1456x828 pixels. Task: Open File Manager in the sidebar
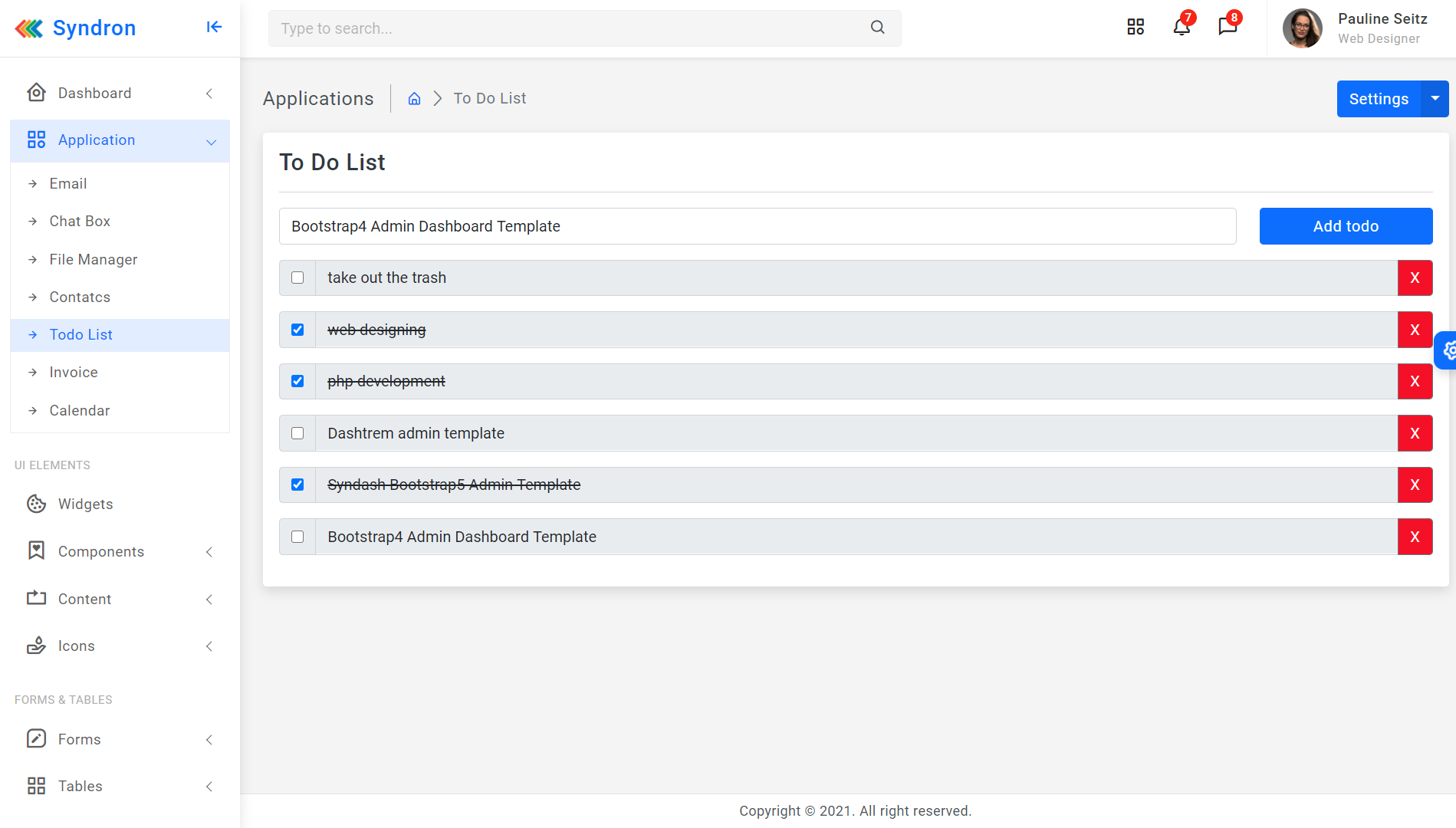pos(94,259)
